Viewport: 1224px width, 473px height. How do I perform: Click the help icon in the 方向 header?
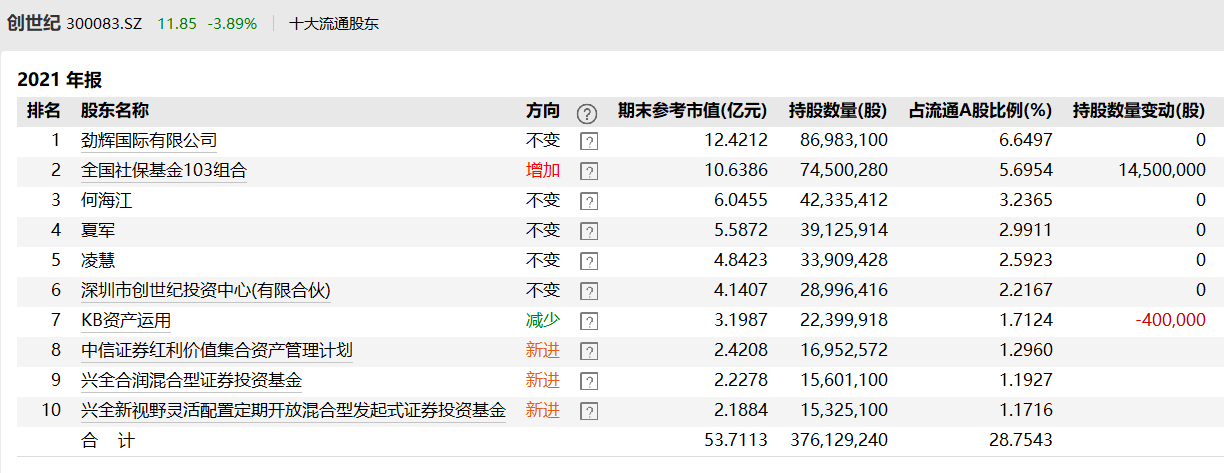[587, 112]
